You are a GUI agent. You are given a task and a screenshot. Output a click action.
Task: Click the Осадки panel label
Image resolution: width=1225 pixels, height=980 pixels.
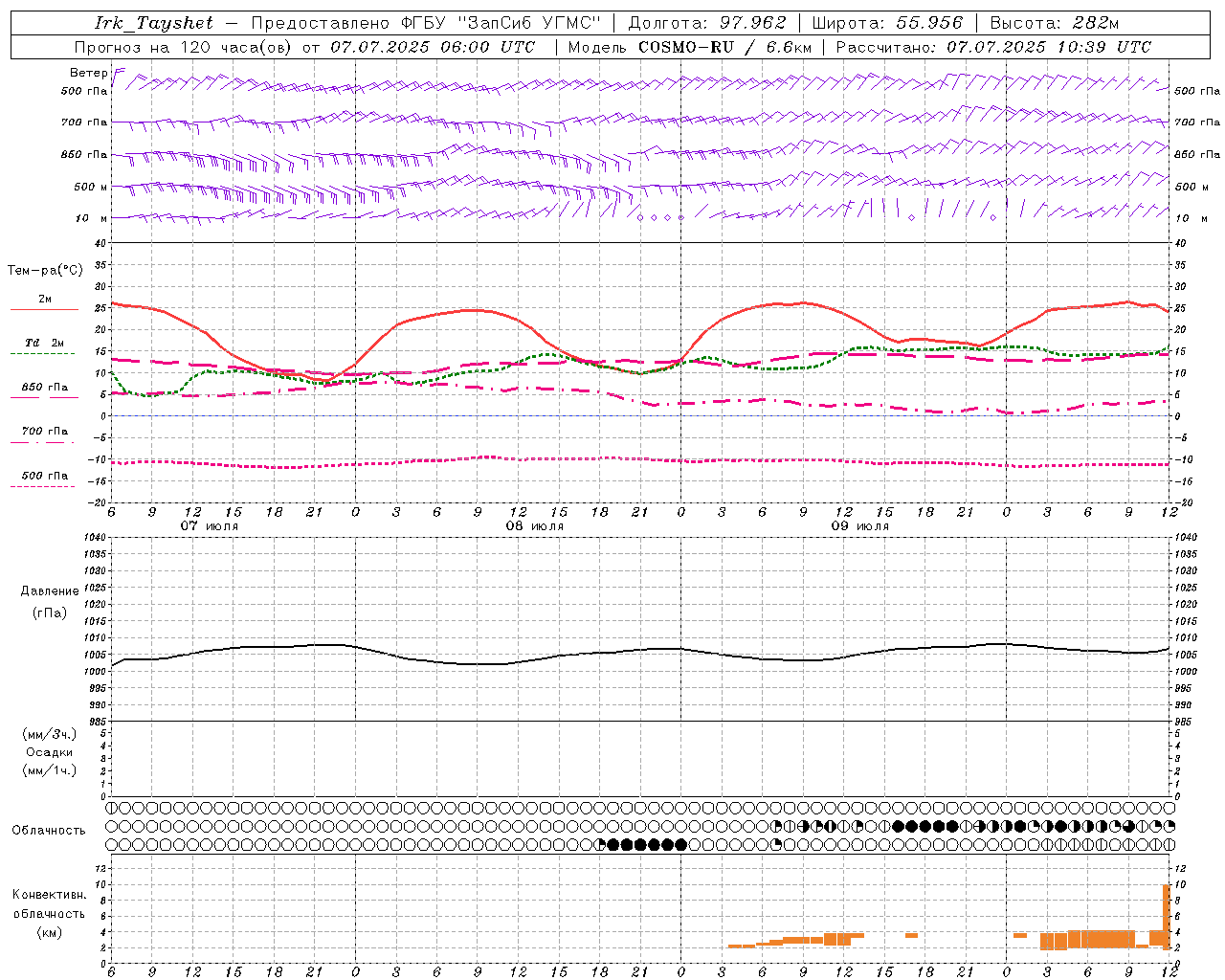[x=50, y=753]
